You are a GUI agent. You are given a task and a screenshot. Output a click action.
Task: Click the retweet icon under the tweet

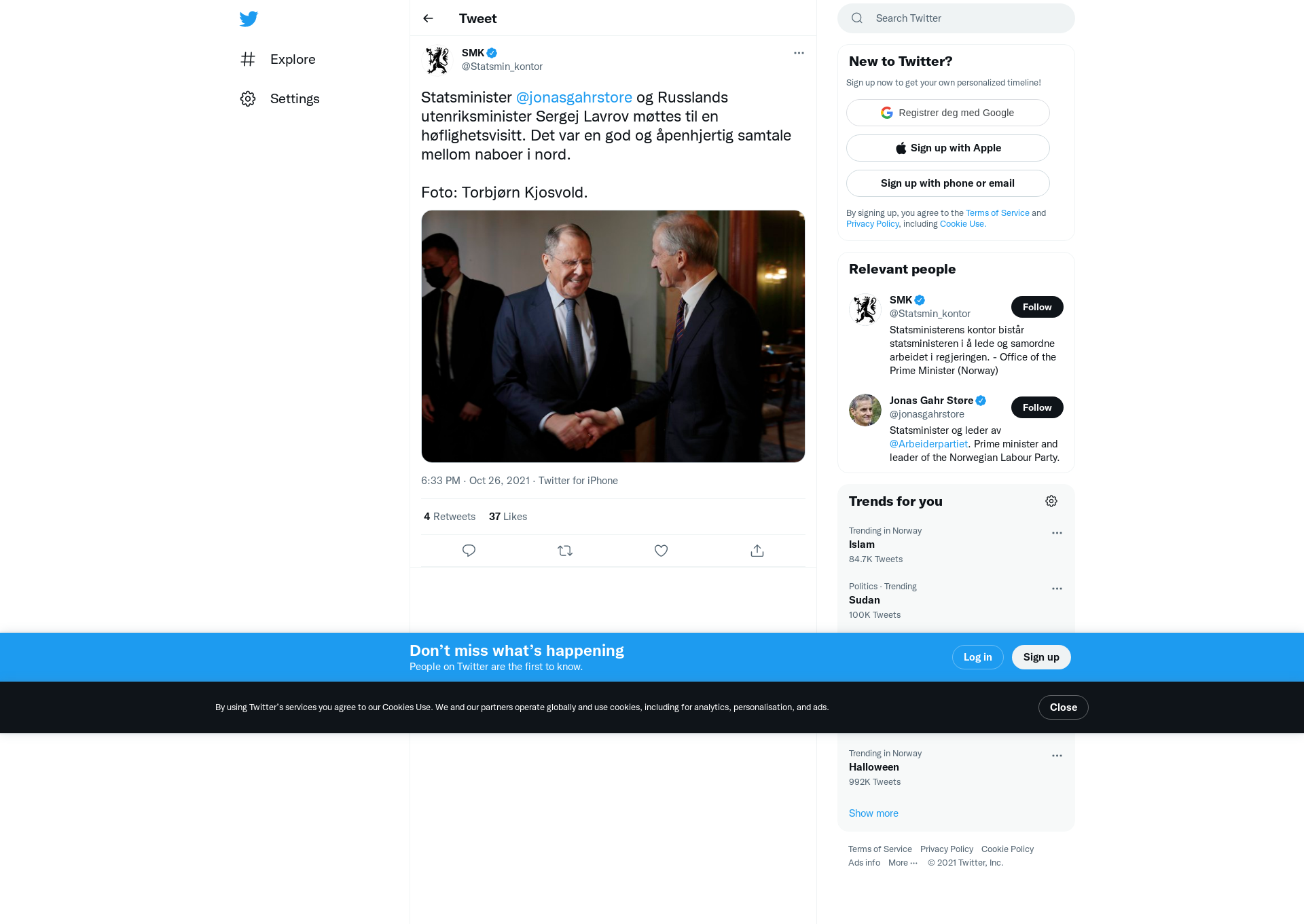565,551
